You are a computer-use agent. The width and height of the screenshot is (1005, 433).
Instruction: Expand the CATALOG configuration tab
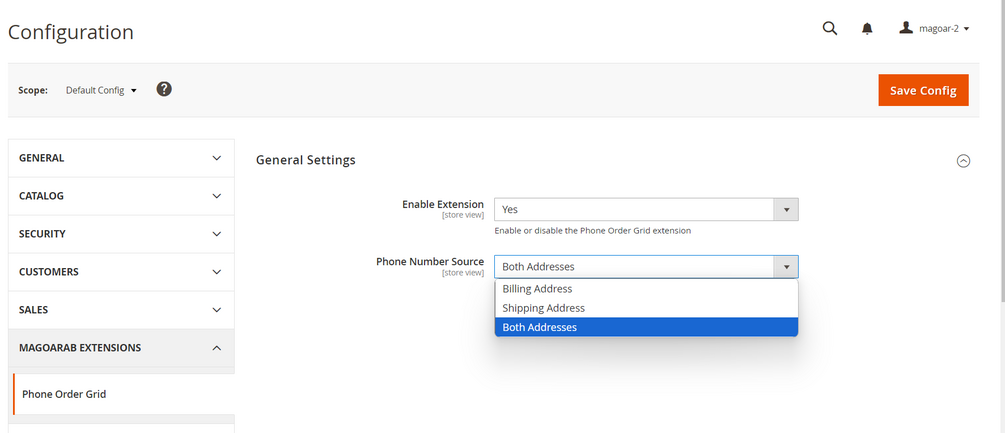pyautogui.click(x=121, y=196)
